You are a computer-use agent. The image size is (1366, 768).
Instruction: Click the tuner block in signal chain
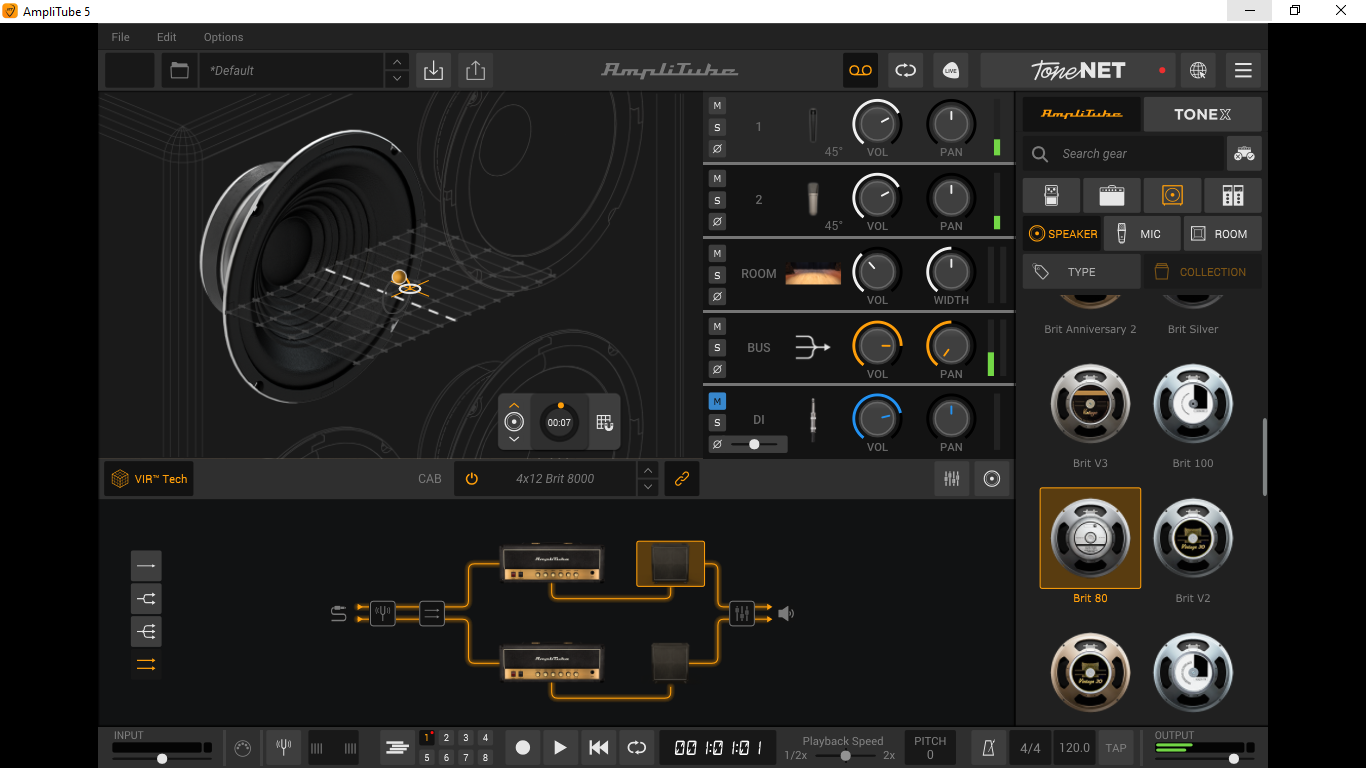(383, 612)
